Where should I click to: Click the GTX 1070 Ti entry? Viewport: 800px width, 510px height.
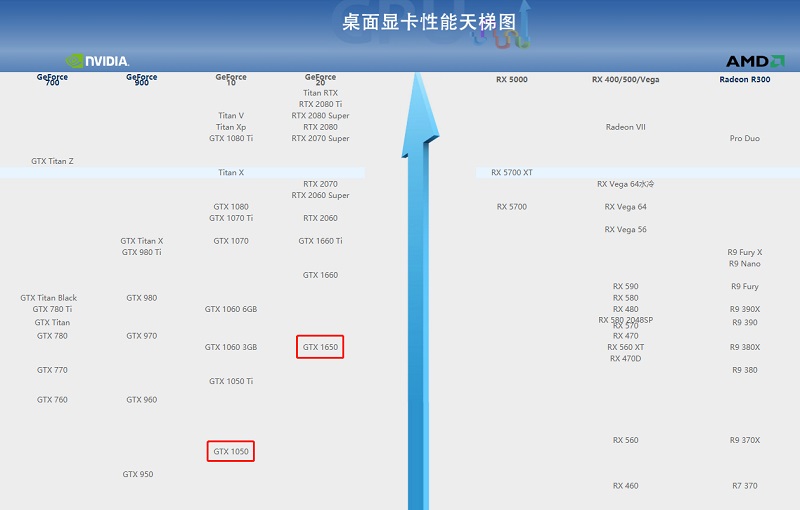[231, 218]
